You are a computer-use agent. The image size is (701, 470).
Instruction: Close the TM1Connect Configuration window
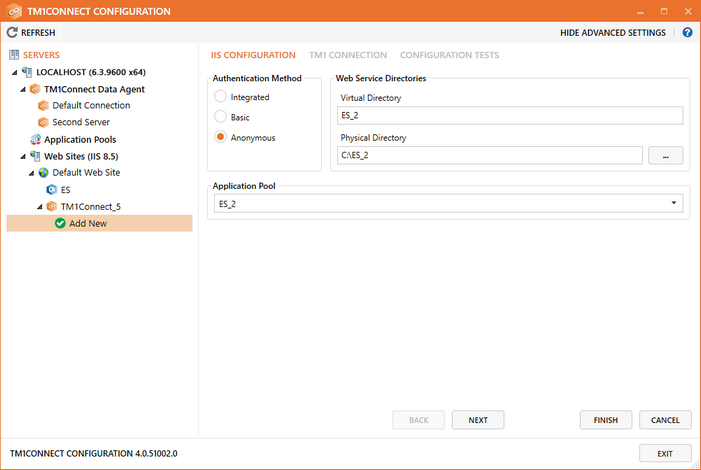pos(688,11)
